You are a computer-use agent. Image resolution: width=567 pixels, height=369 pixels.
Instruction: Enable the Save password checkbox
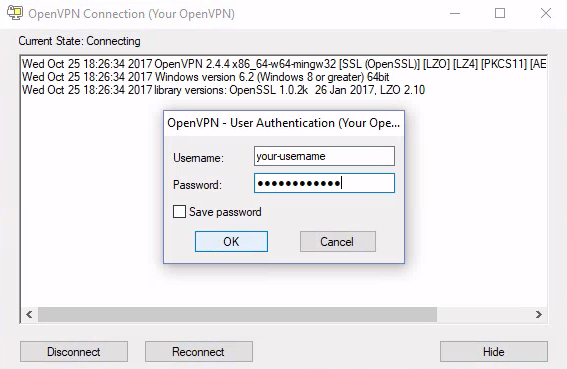point(179,212)
